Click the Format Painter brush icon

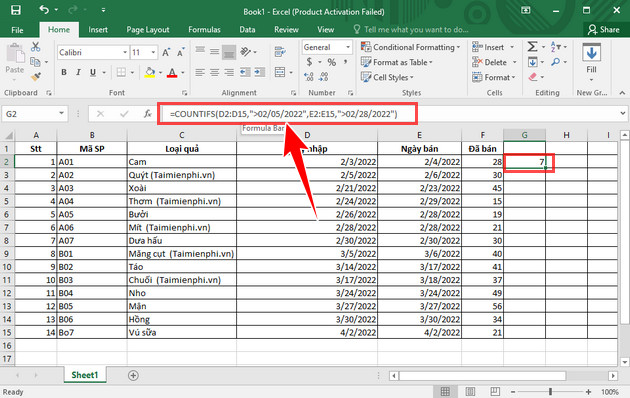click(36, 76)
